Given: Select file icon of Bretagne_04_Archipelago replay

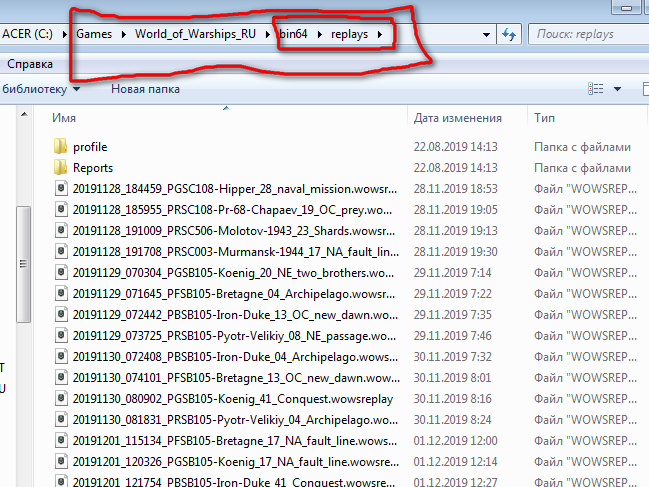Looking at the screenshot, I should (61, 293).
